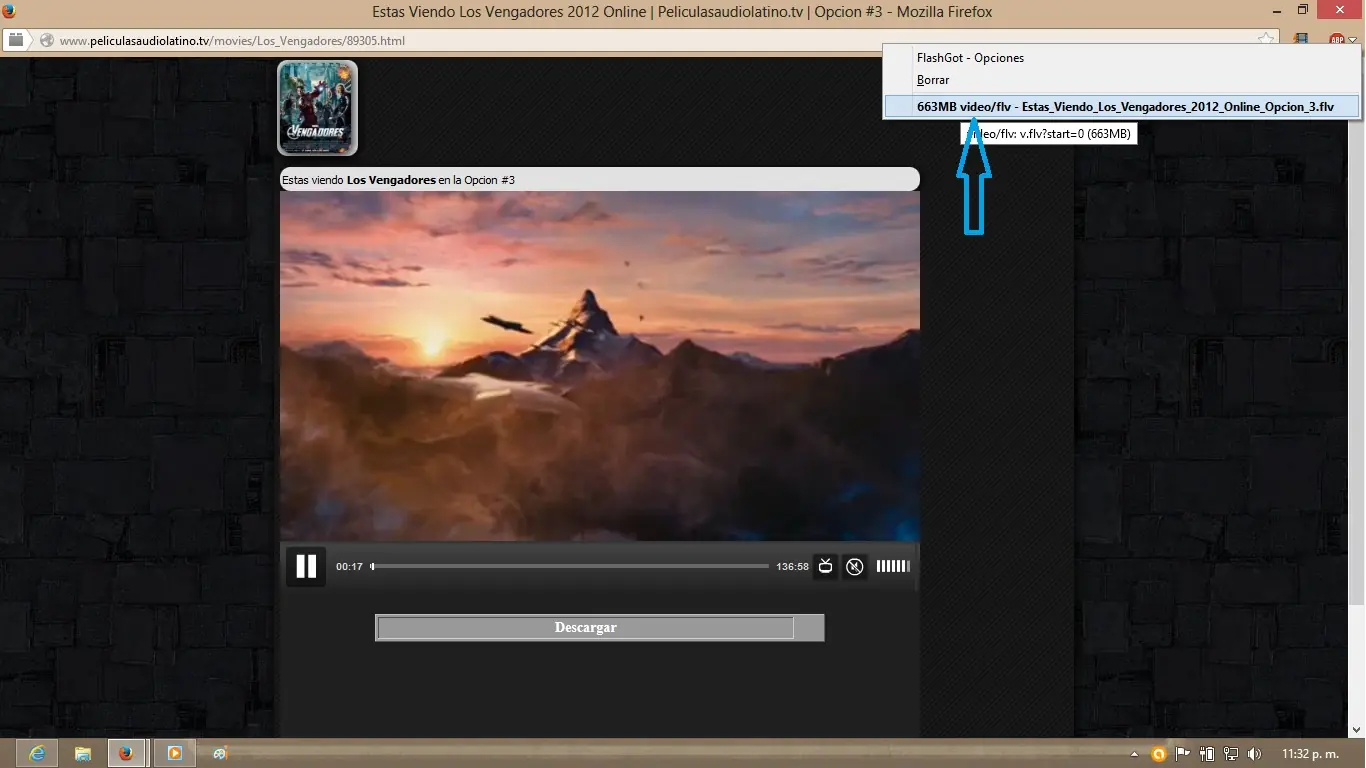Download the 663MB video/flv menu entry
Image resolution: width=1366 pixels, height=768 pixels.
click(x=1122, y=106)
